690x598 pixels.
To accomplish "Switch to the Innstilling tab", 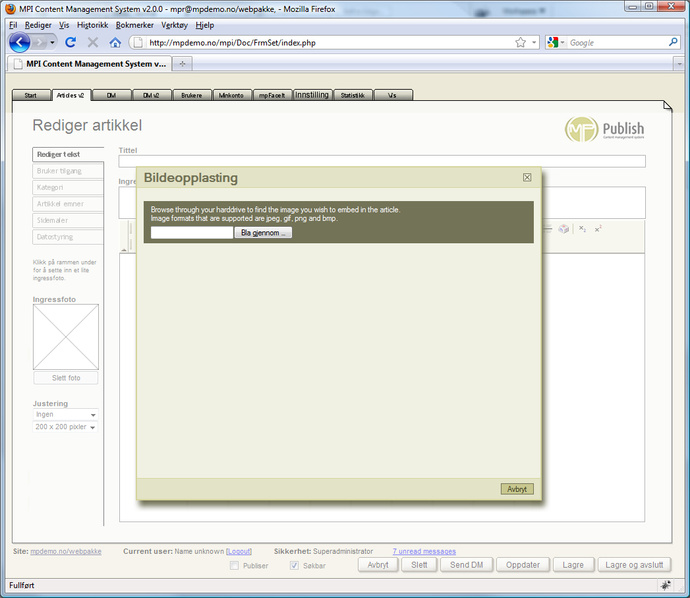I will [311, 96].
